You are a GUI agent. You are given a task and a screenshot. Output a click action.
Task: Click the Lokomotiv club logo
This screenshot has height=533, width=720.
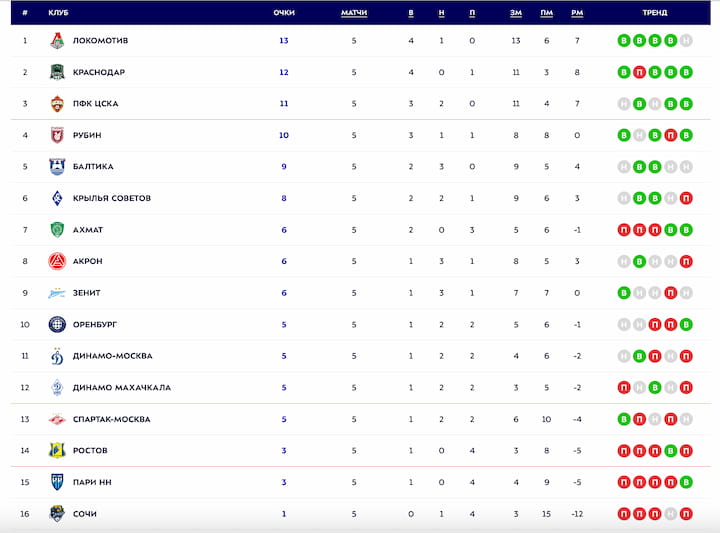point(57,40)
